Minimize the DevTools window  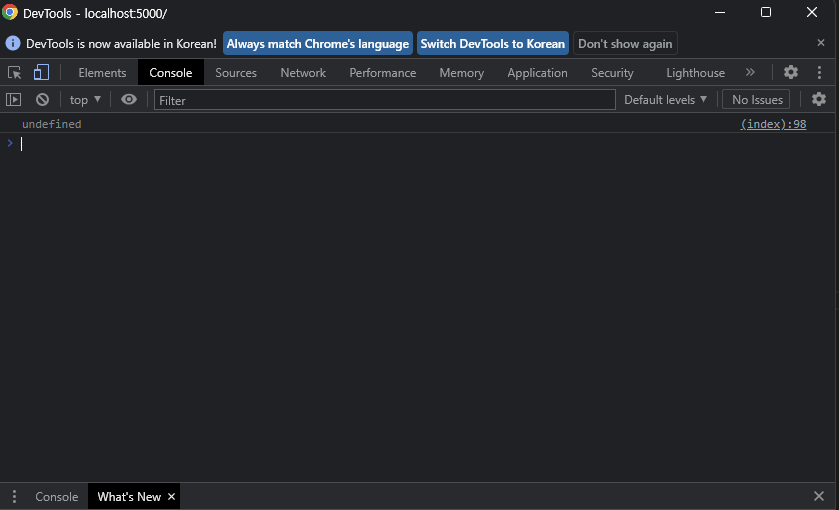[x=720, y=12]
